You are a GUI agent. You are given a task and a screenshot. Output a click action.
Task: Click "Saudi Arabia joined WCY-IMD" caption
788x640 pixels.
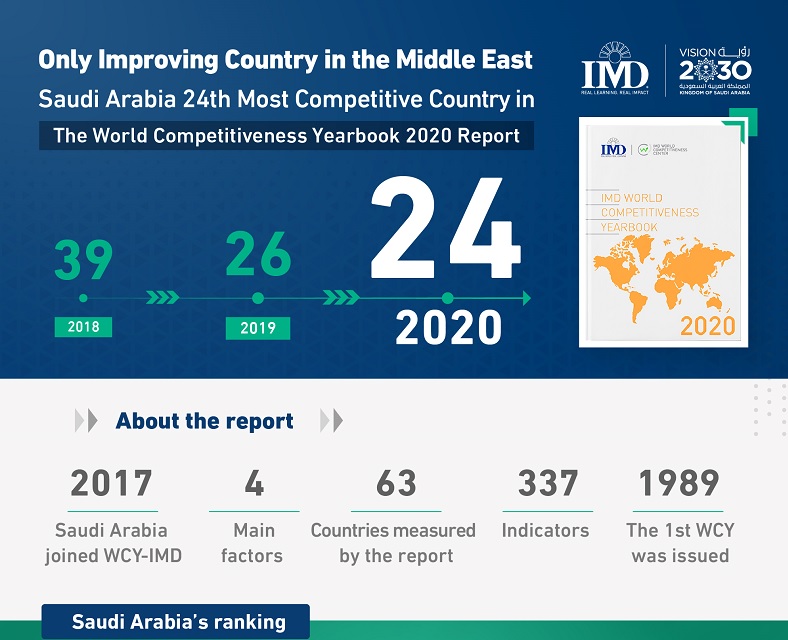pyautogui.click(x=113, y=543)
